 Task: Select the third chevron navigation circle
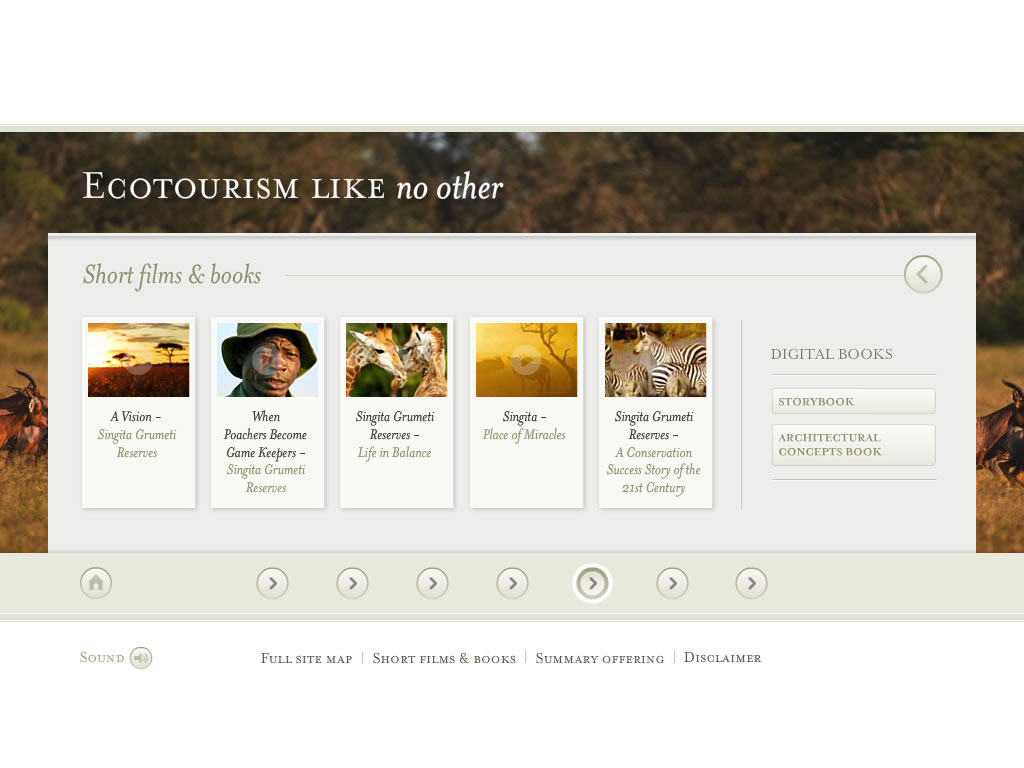point(432,583)
